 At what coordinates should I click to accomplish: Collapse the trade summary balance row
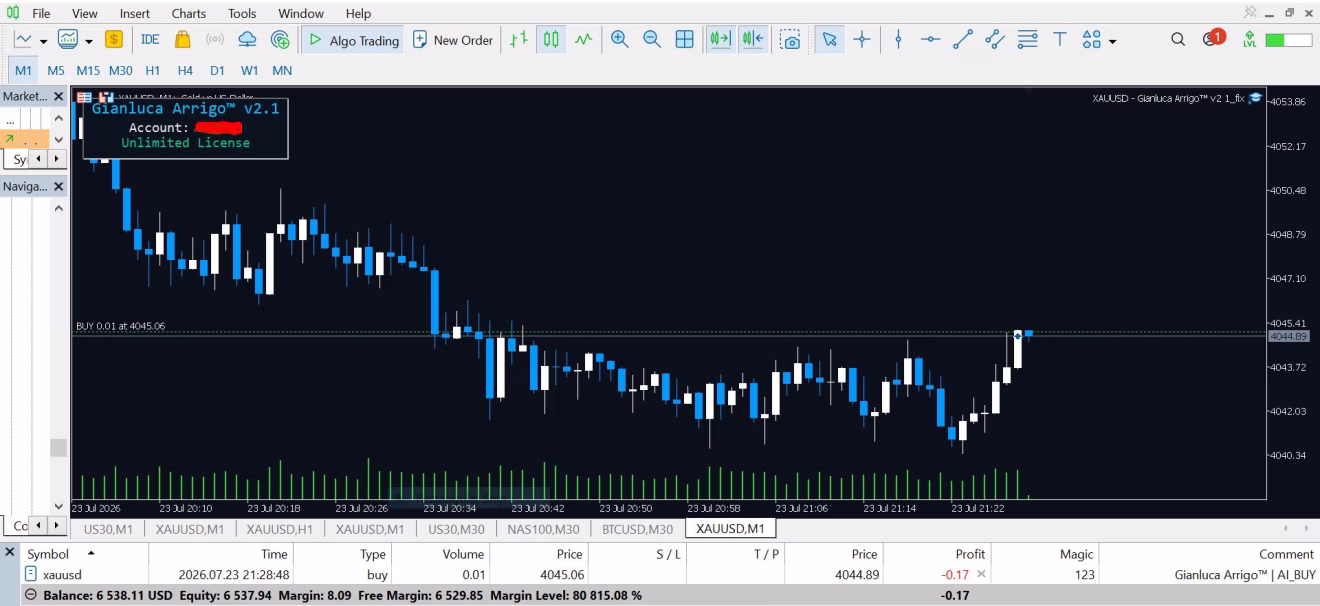point(31,596)
